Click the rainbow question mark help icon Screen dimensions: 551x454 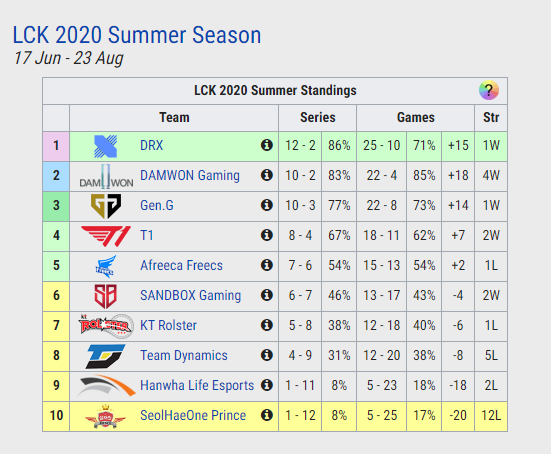(x=489, y=90)
